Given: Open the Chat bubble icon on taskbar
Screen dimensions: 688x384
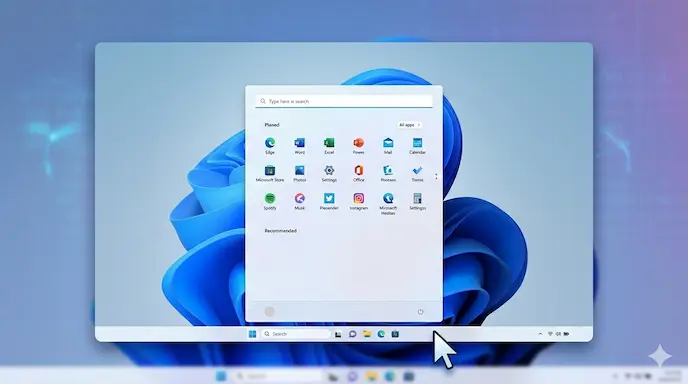Looking at the screenshot, I should [x=352, y=334].
